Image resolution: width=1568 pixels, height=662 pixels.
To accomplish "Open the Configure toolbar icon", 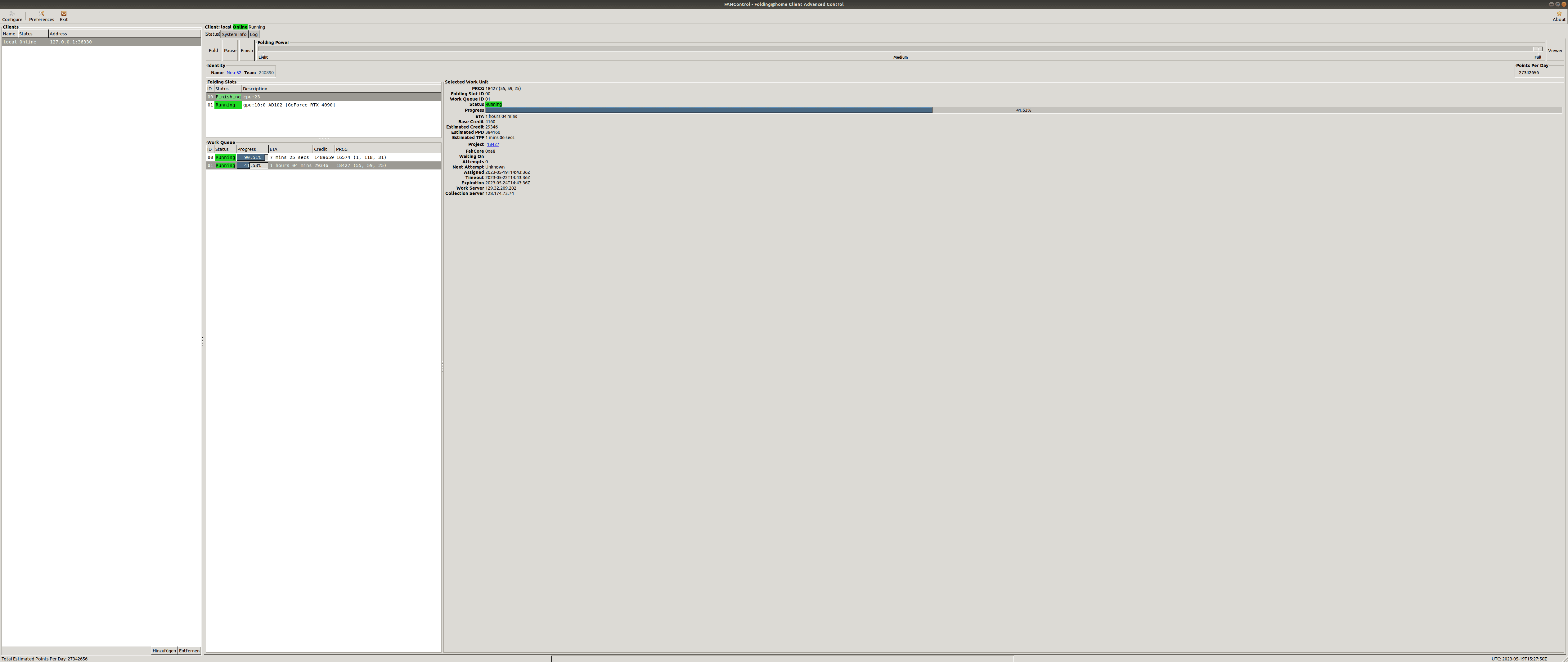I will pyautogui.click(x=11, y=16).
